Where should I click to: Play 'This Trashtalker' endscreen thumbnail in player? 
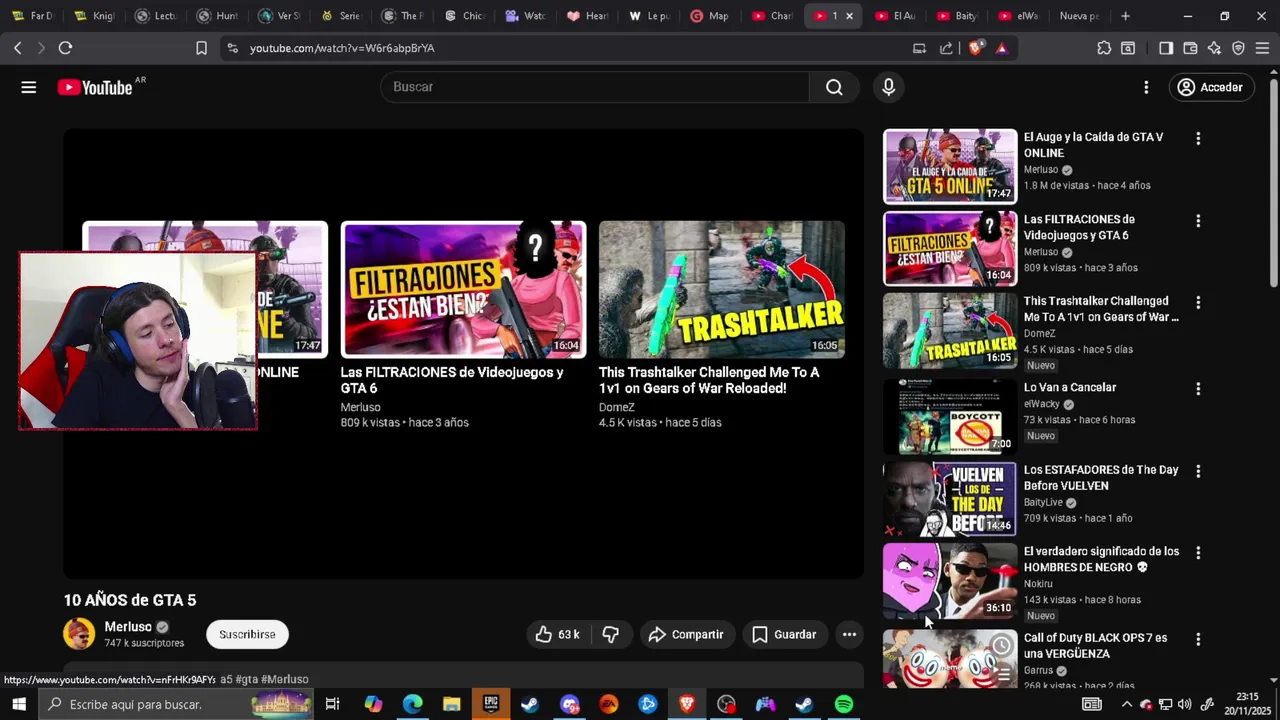pos(721,290)
